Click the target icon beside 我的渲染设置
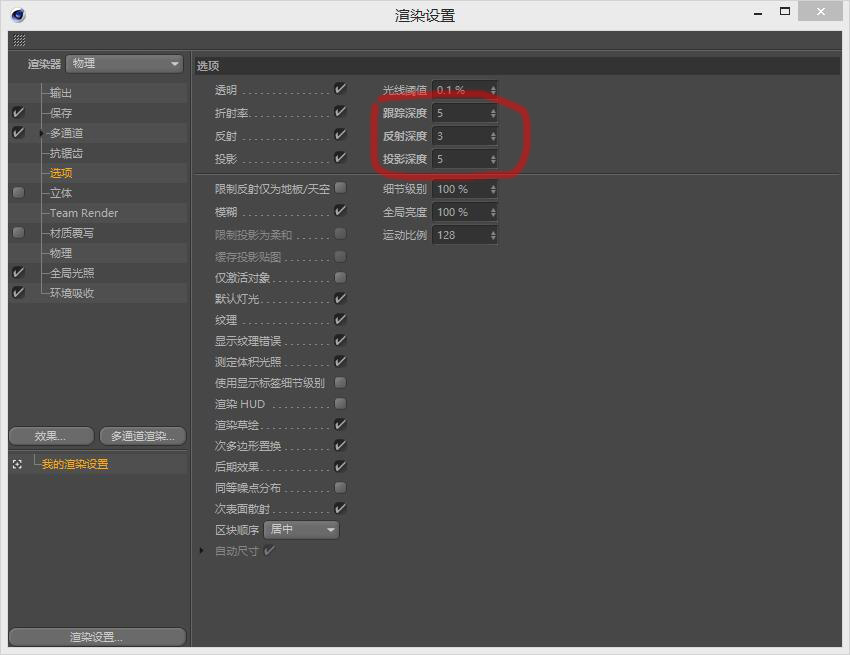The width and height of the screenshot is (850, 655). click(x=17, y=464)
